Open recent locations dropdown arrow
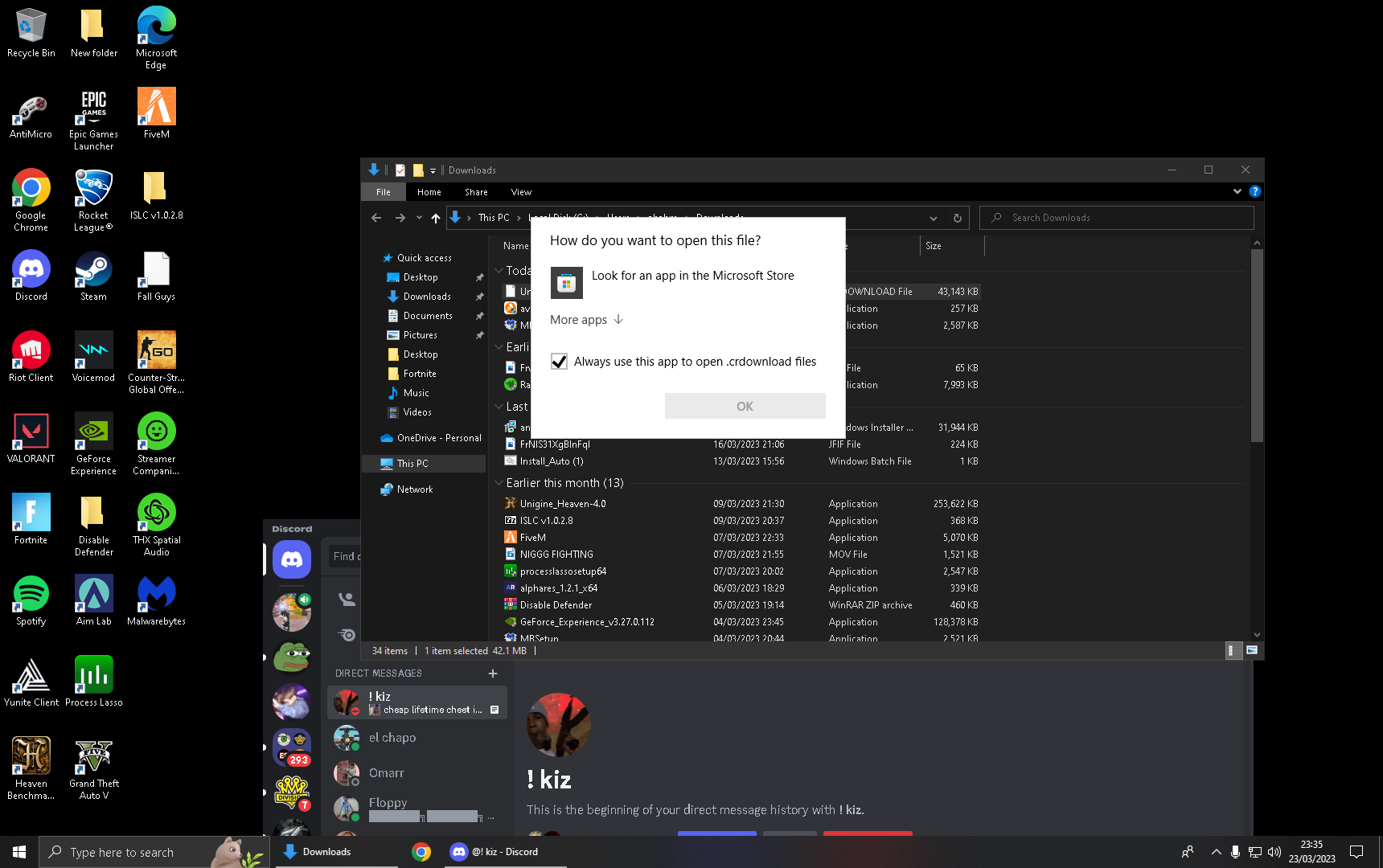 [x=419, y=218]
